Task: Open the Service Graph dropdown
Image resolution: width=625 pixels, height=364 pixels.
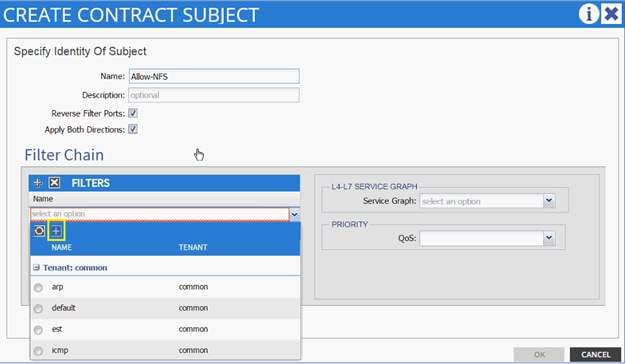Action: (549, 201)
